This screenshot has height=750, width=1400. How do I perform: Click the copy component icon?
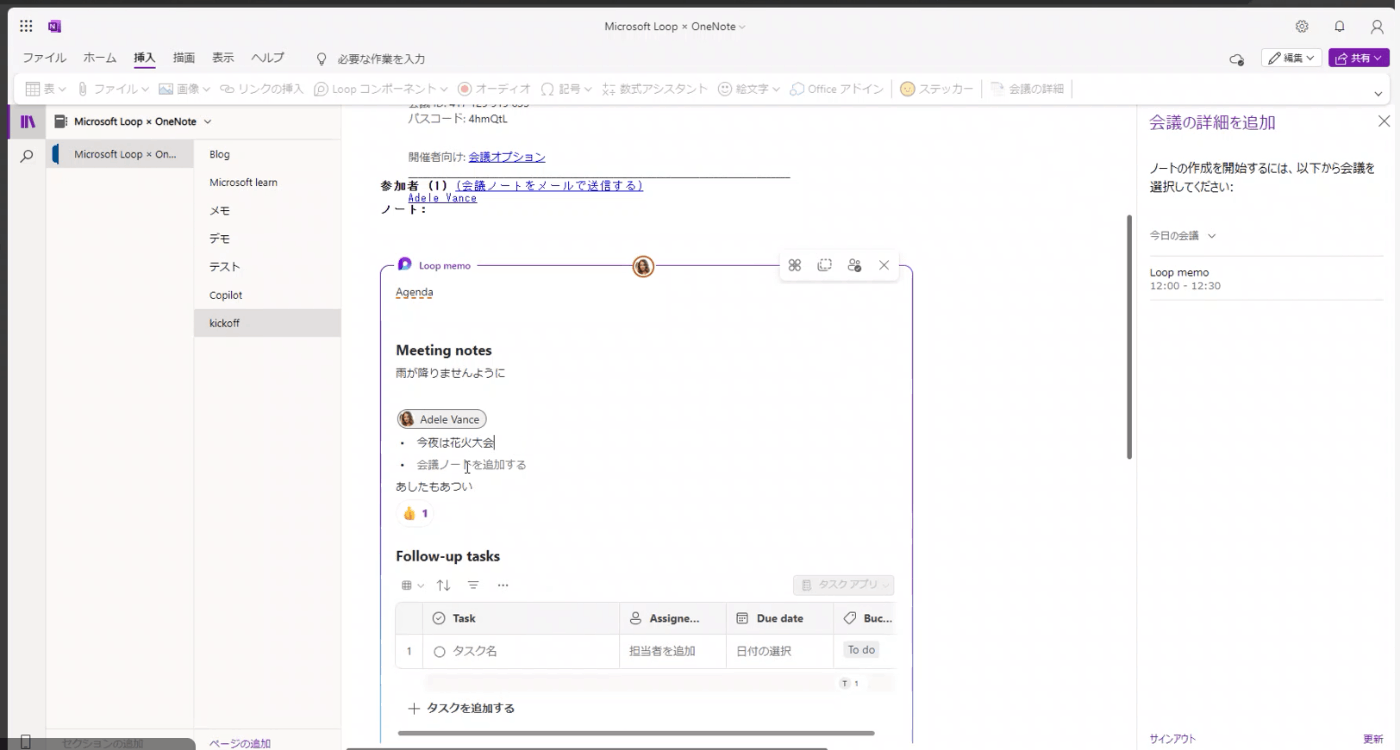click(x=824, y=265)
